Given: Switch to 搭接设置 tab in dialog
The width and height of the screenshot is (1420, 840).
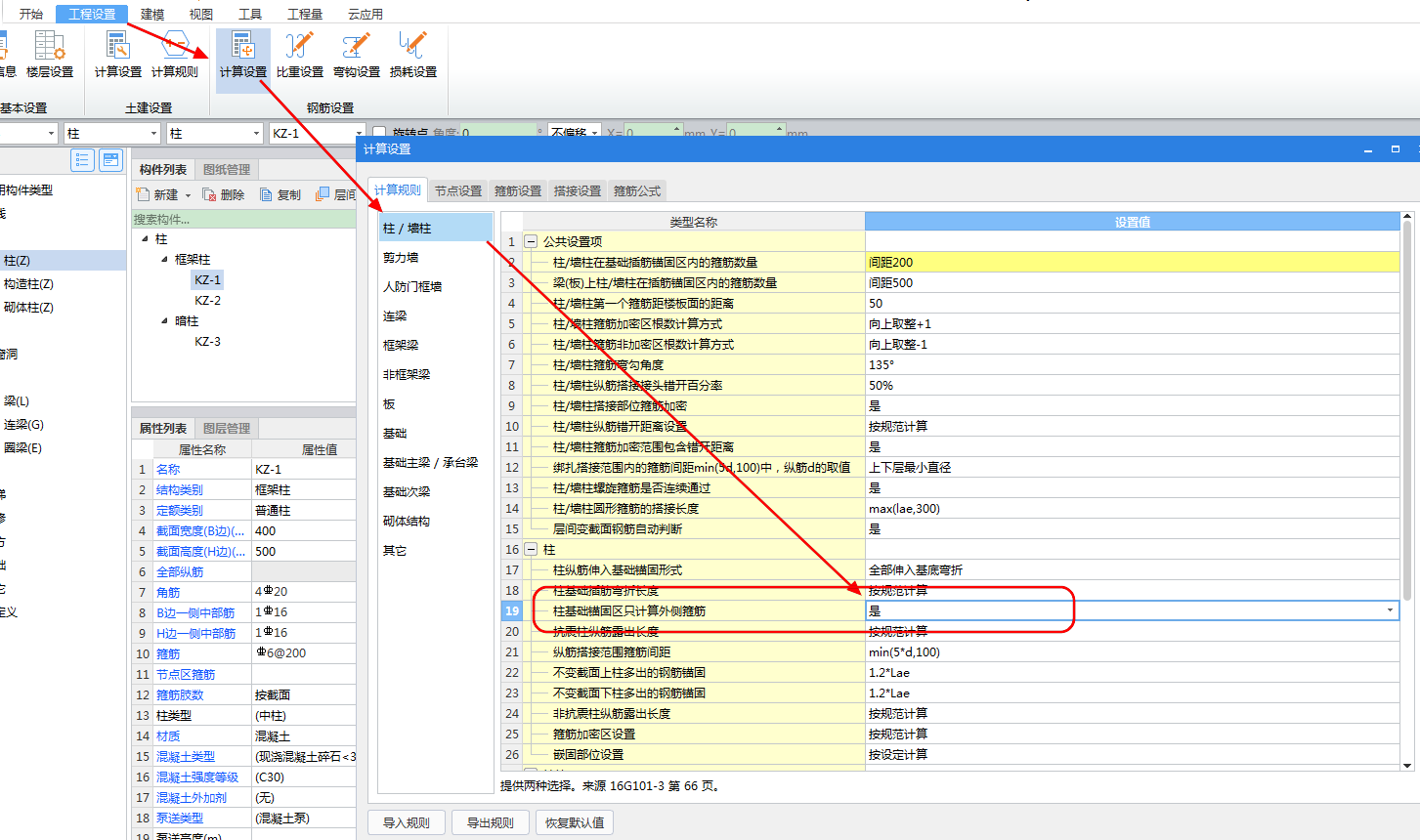Looking at the screenshot, I should pos(578,191).
